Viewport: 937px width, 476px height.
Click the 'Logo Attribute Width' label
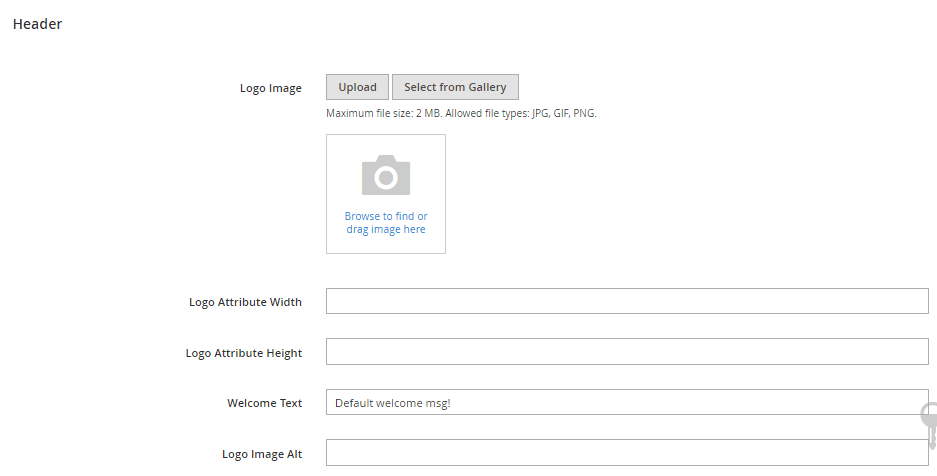tap(245, 302)
